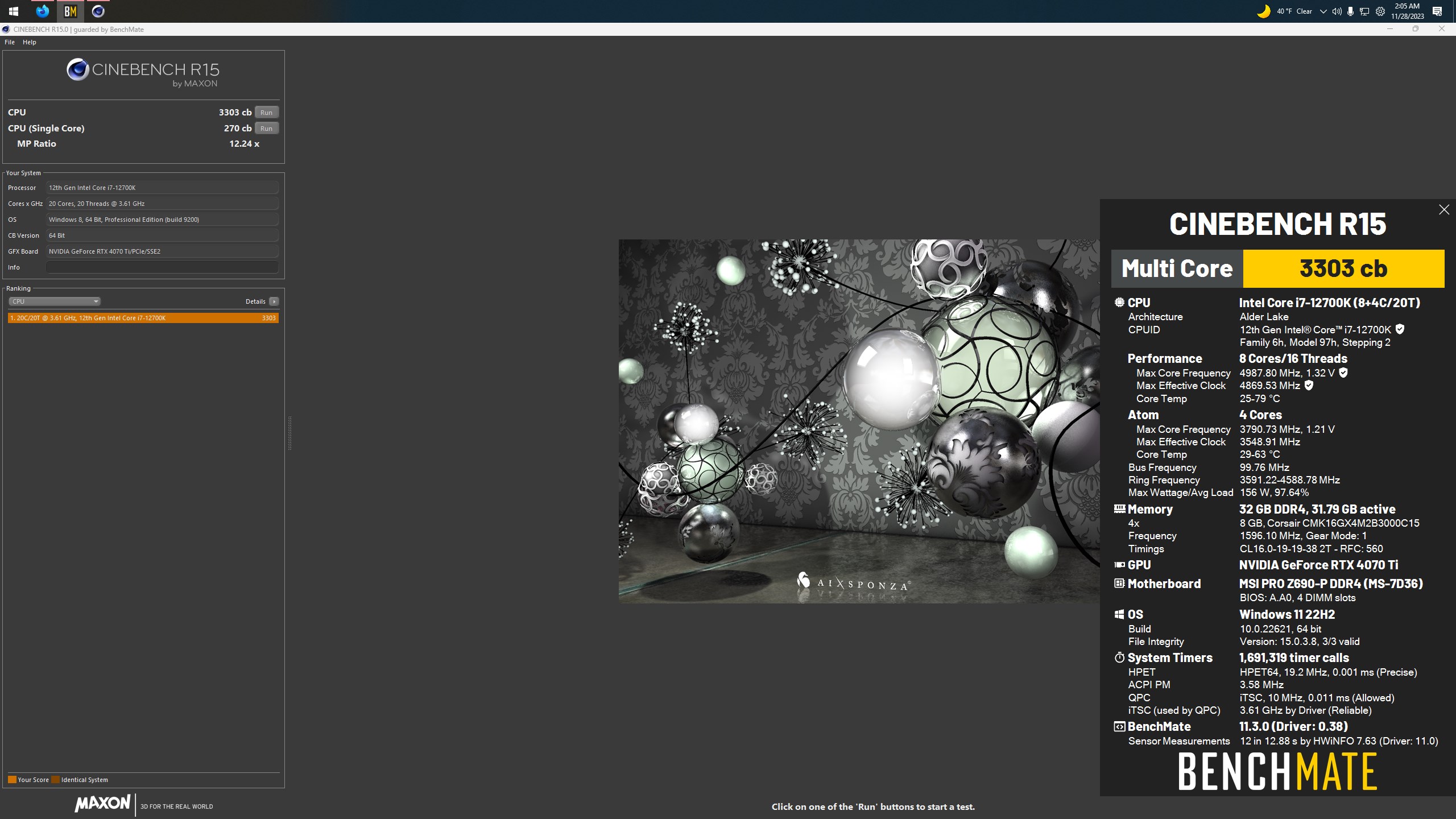
Task: Click the System Timers stopwatch icon
Action: point(1119,657)
